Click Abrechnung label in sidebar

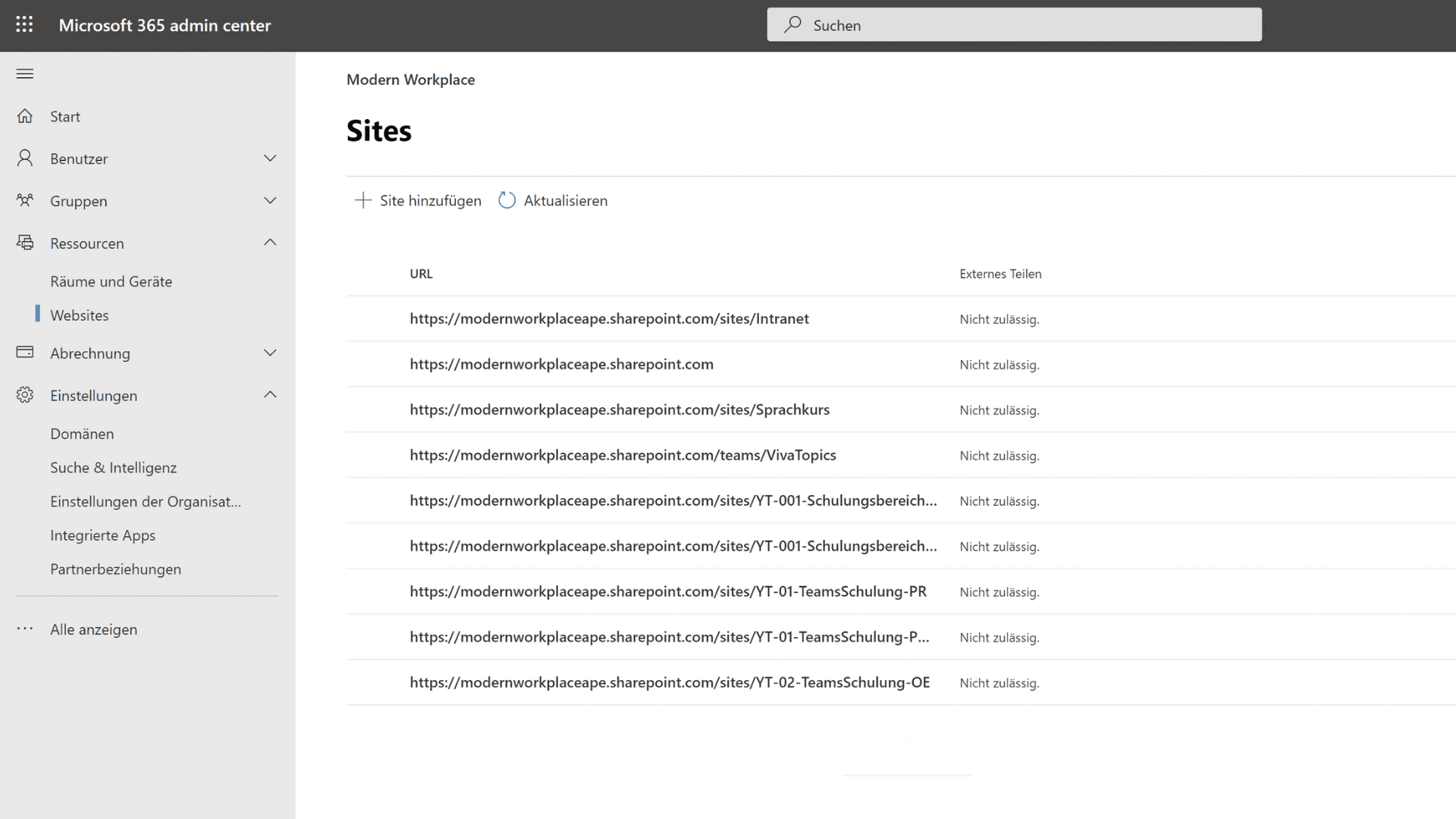[x=89, y=353]
